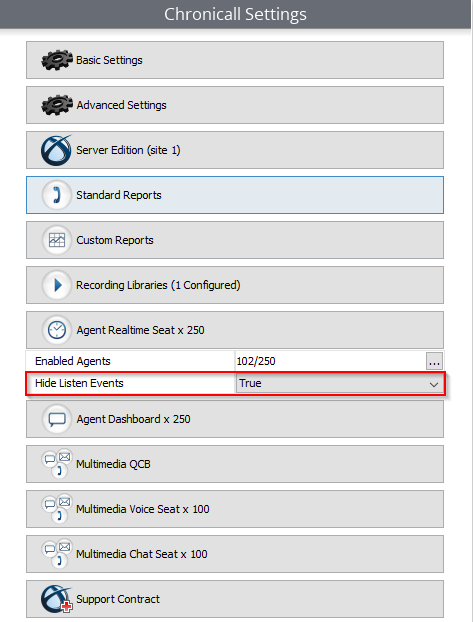The image size is (473, 622).
Task: Click the Recording Libraries play icon
Action: tap(57, 285)
